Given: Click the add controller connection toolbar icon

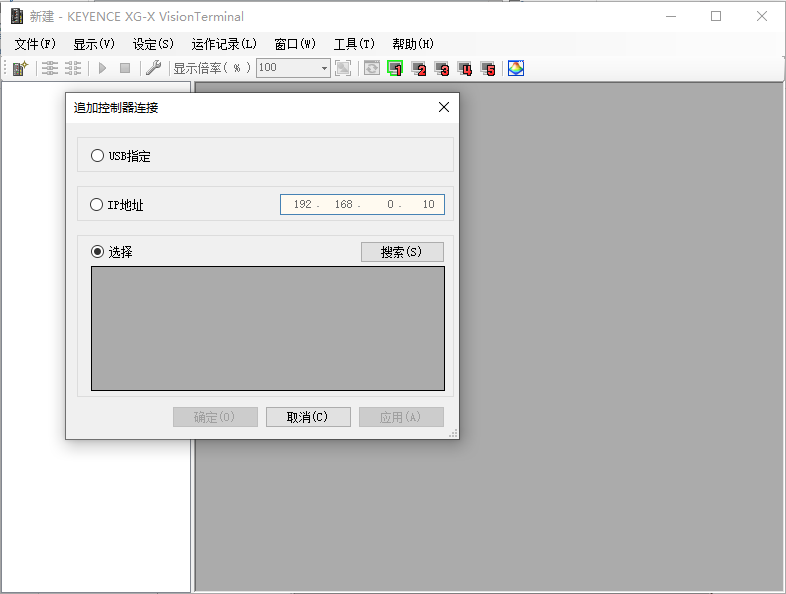Looking at the screenshot, I should tap(20, 68).
